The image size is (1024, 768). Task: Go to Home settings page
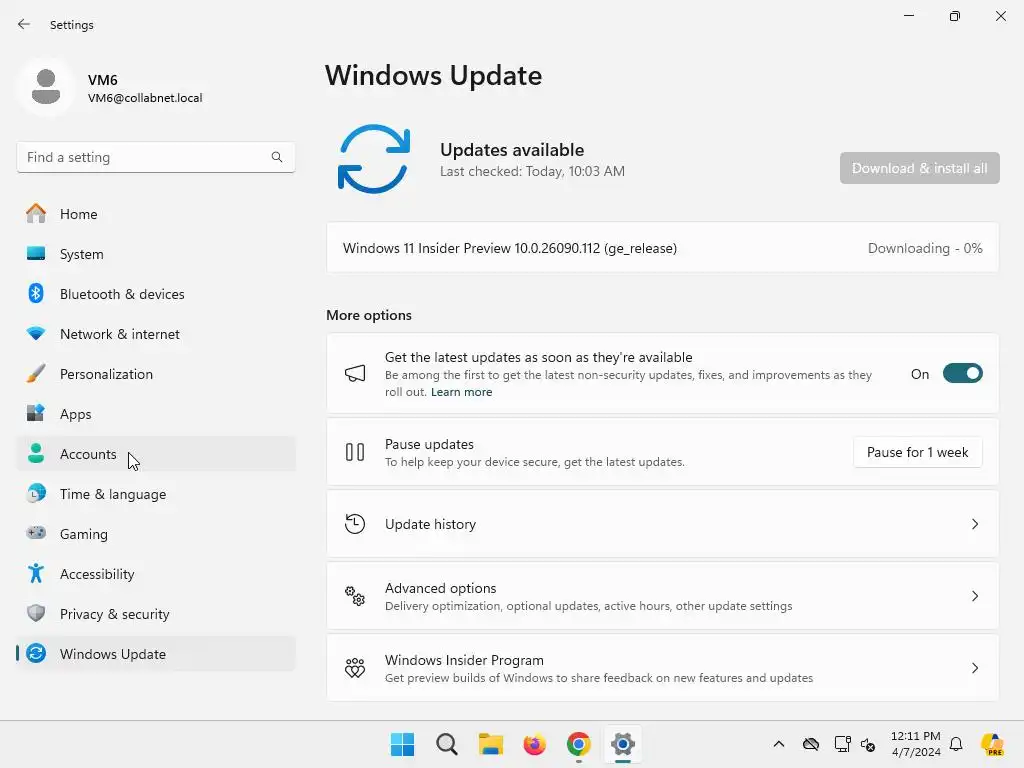[156, 214]
